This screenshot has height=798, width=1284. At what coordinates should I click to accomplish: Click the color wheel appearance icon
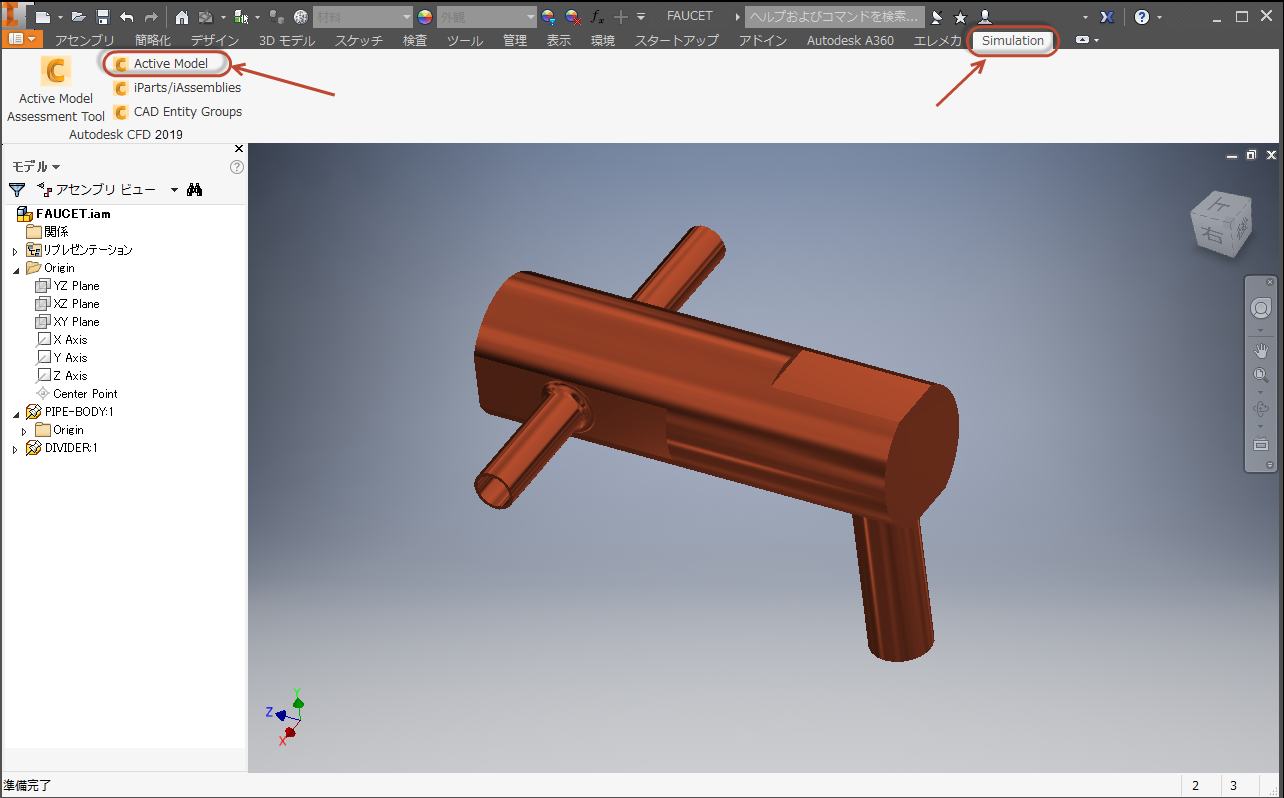(x=425, y=17)
